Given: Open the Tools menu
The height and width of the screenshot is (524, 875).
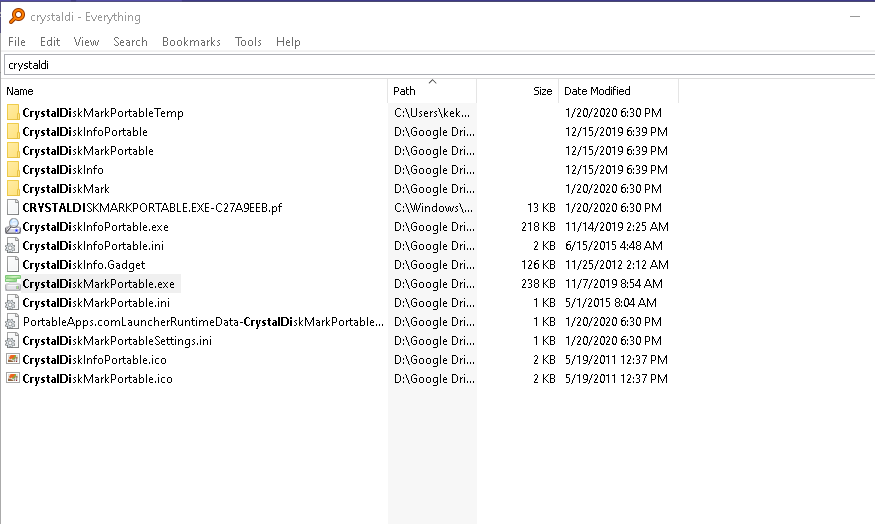Looking at the screenshot, I should click(x=248, y=42).
